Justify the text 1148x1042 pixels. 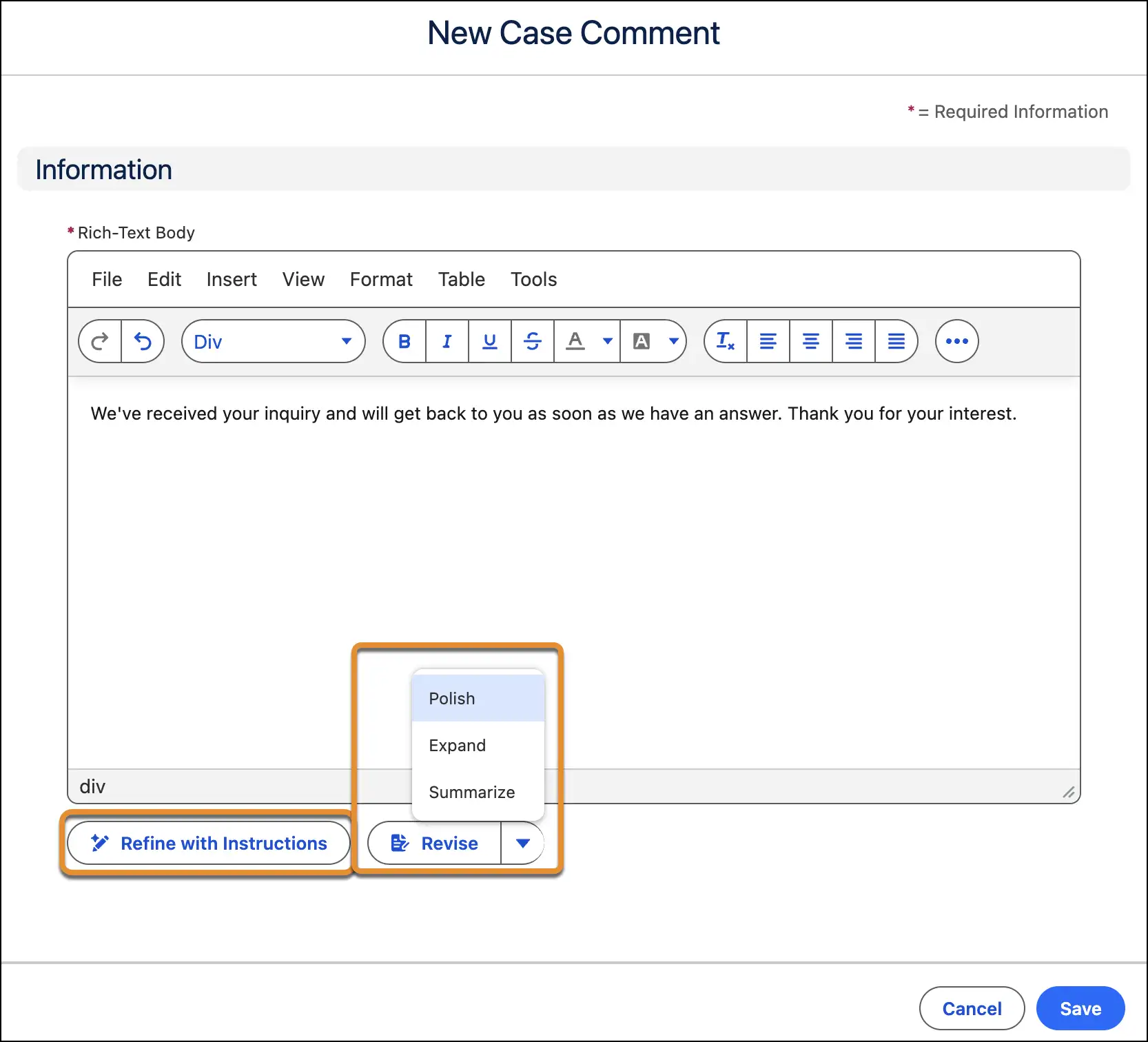click(x=896, y=341)
